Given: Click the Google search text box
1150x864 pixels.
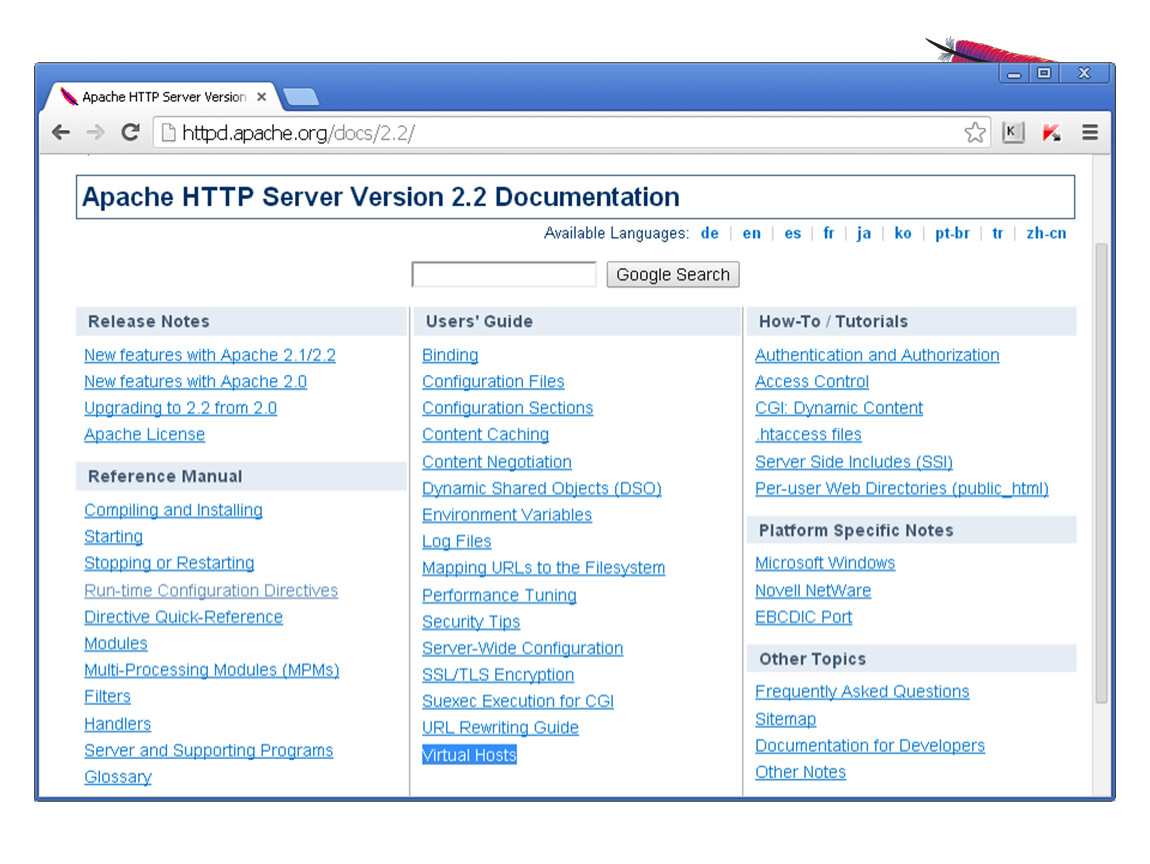Looking at the screenshot, I should [x=504, y=275].
